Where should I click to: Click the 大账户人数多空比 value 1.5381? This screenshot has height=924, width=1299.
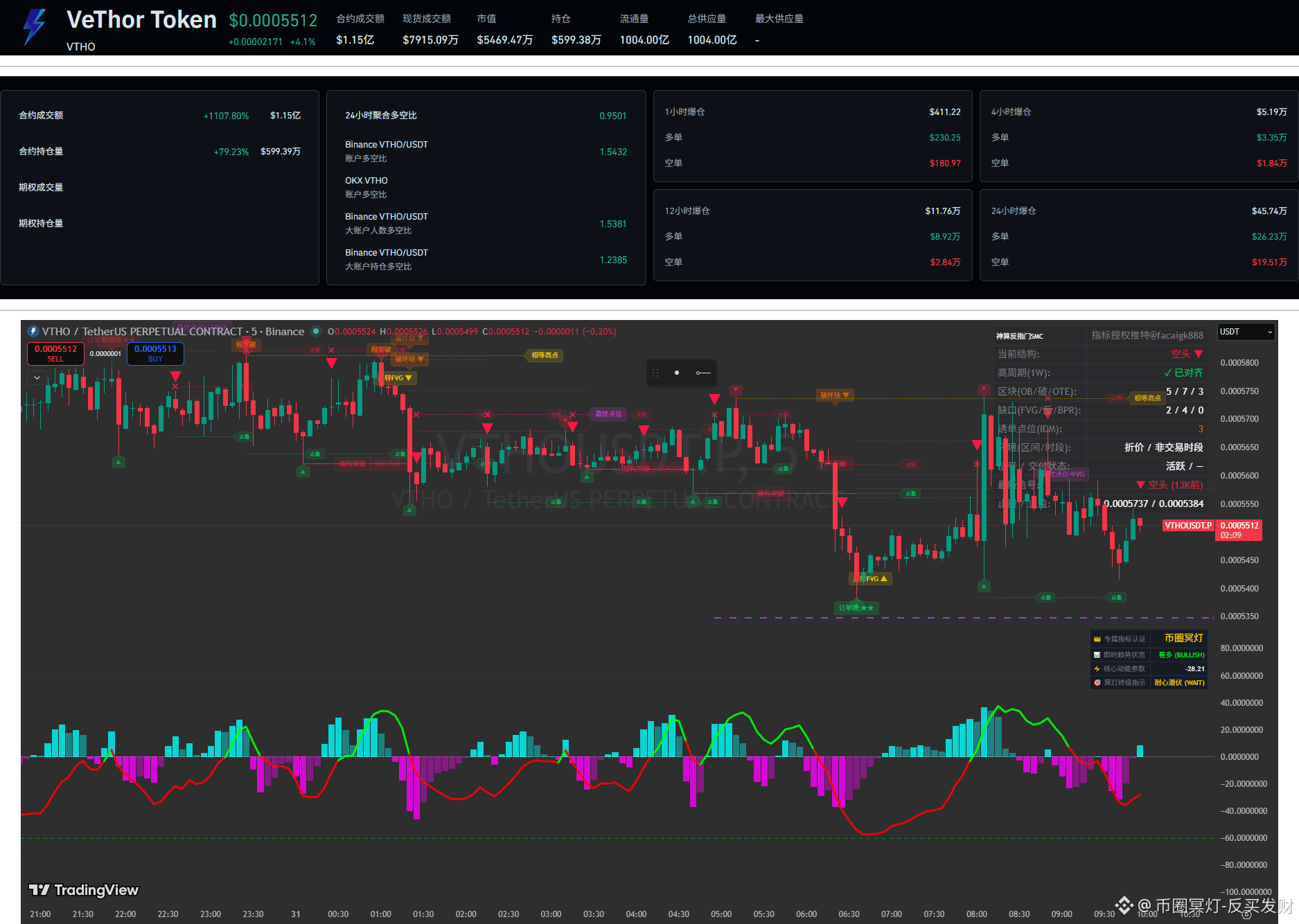tap(613, 224)
